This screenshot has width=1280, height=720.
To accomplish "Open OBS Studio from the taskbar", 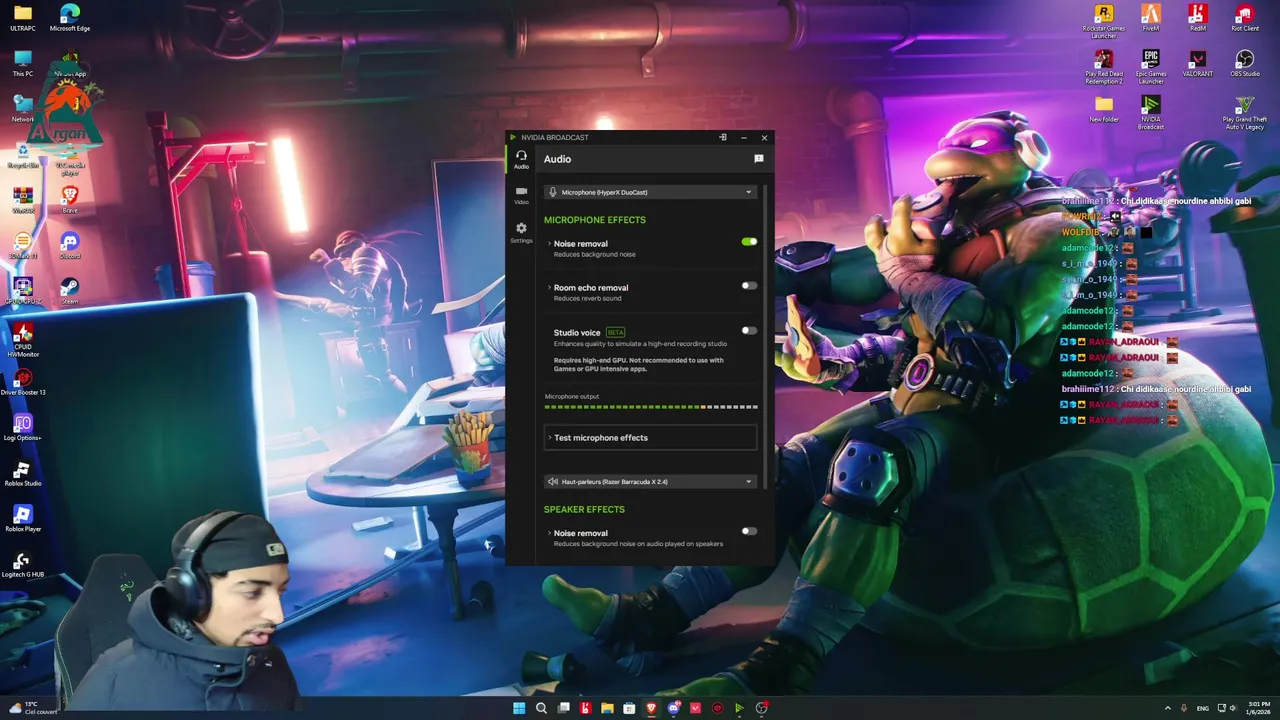I will 761,708.
